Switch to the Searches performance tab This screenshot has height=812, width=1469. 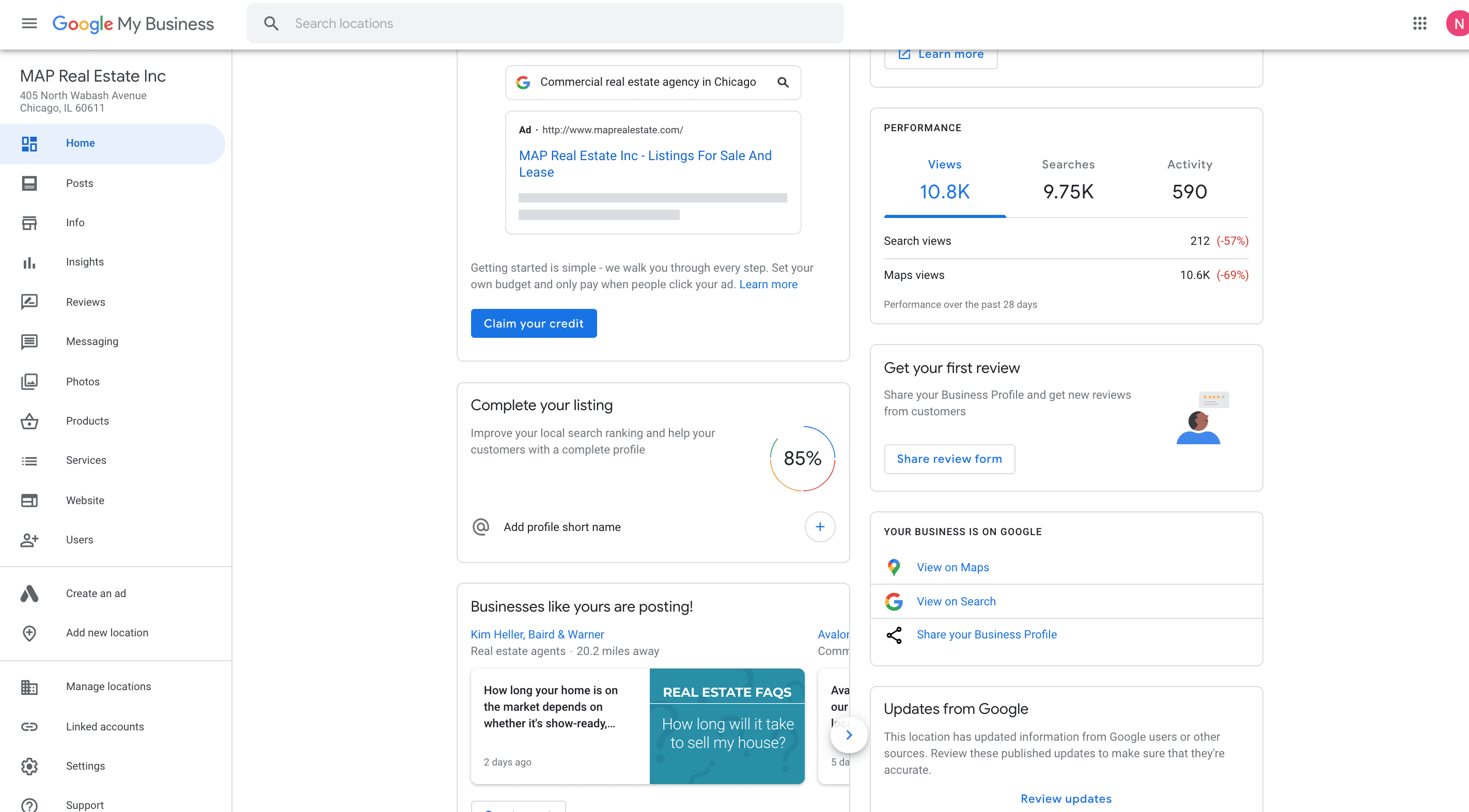tap(1068, 181)
